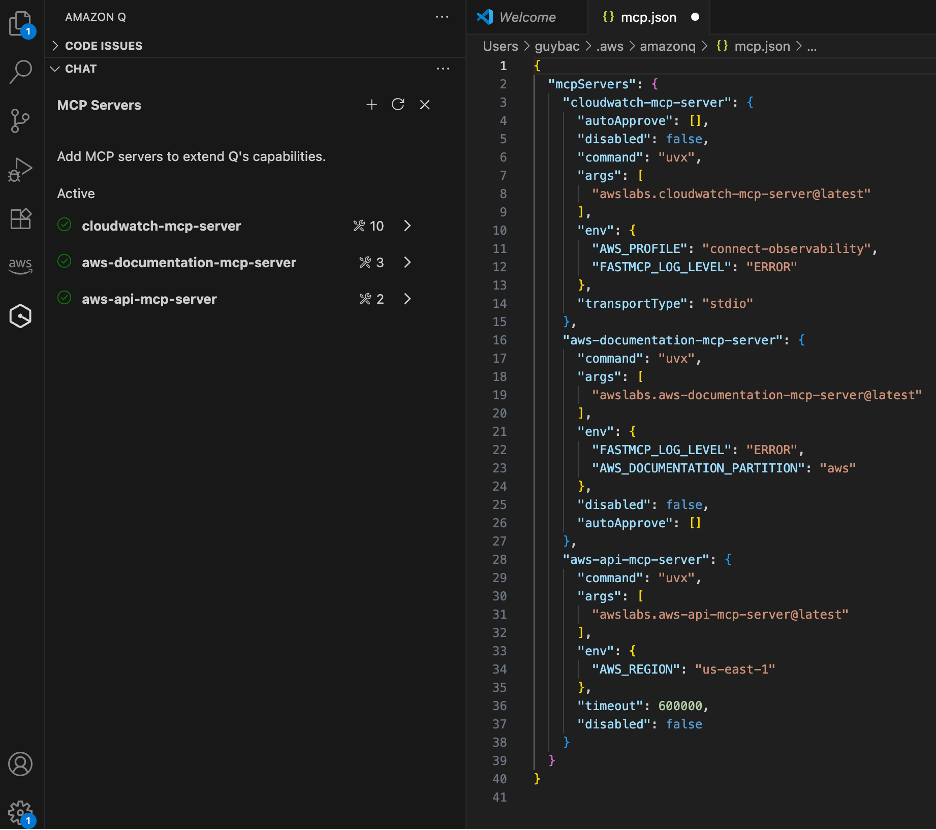This screenshot has height=830, width=936.
Task: Open the AWS Toolkit sidebar icon
Action: click(21, 266)
